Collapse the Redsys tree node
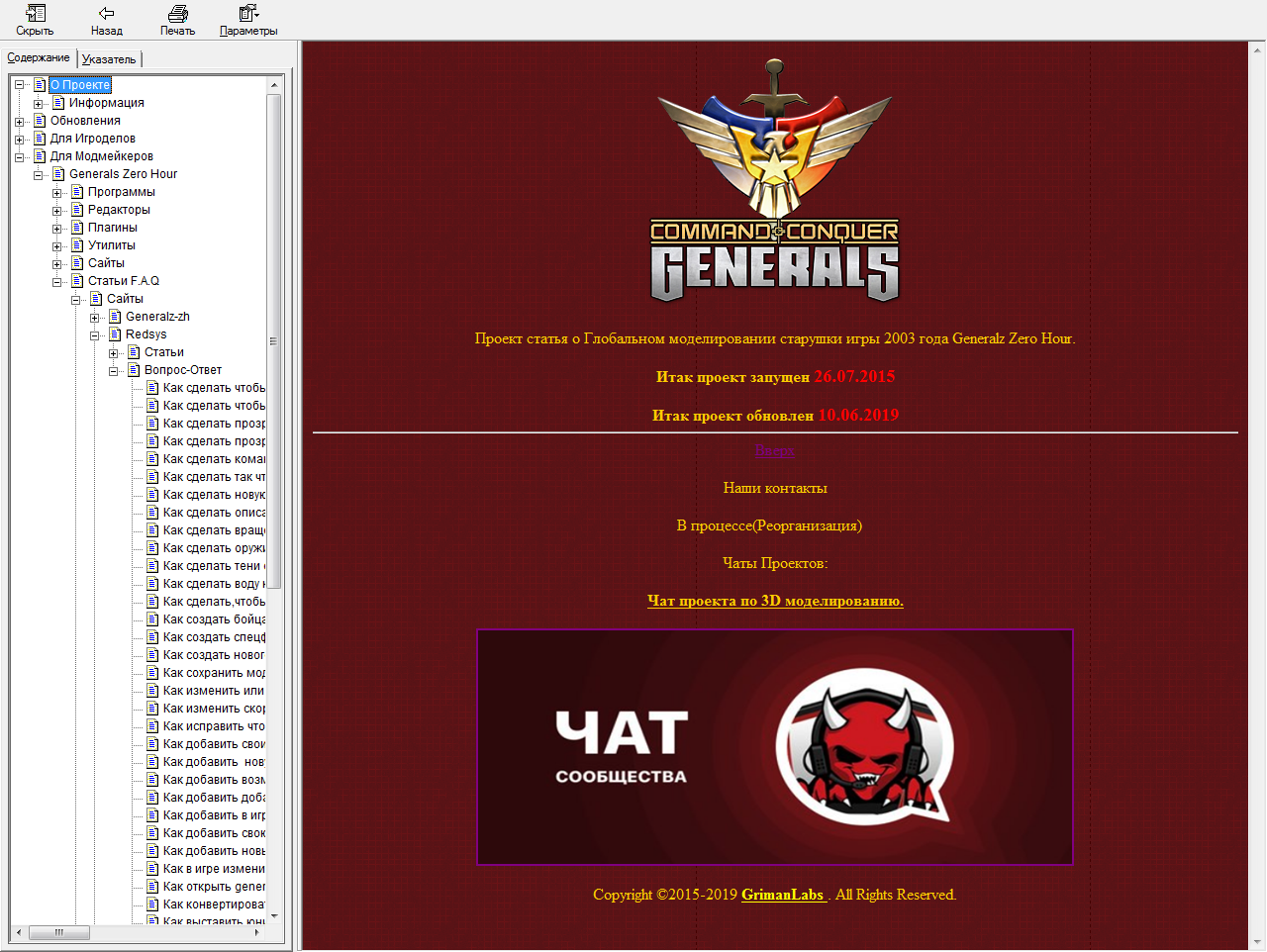 [x=94, y=334]
